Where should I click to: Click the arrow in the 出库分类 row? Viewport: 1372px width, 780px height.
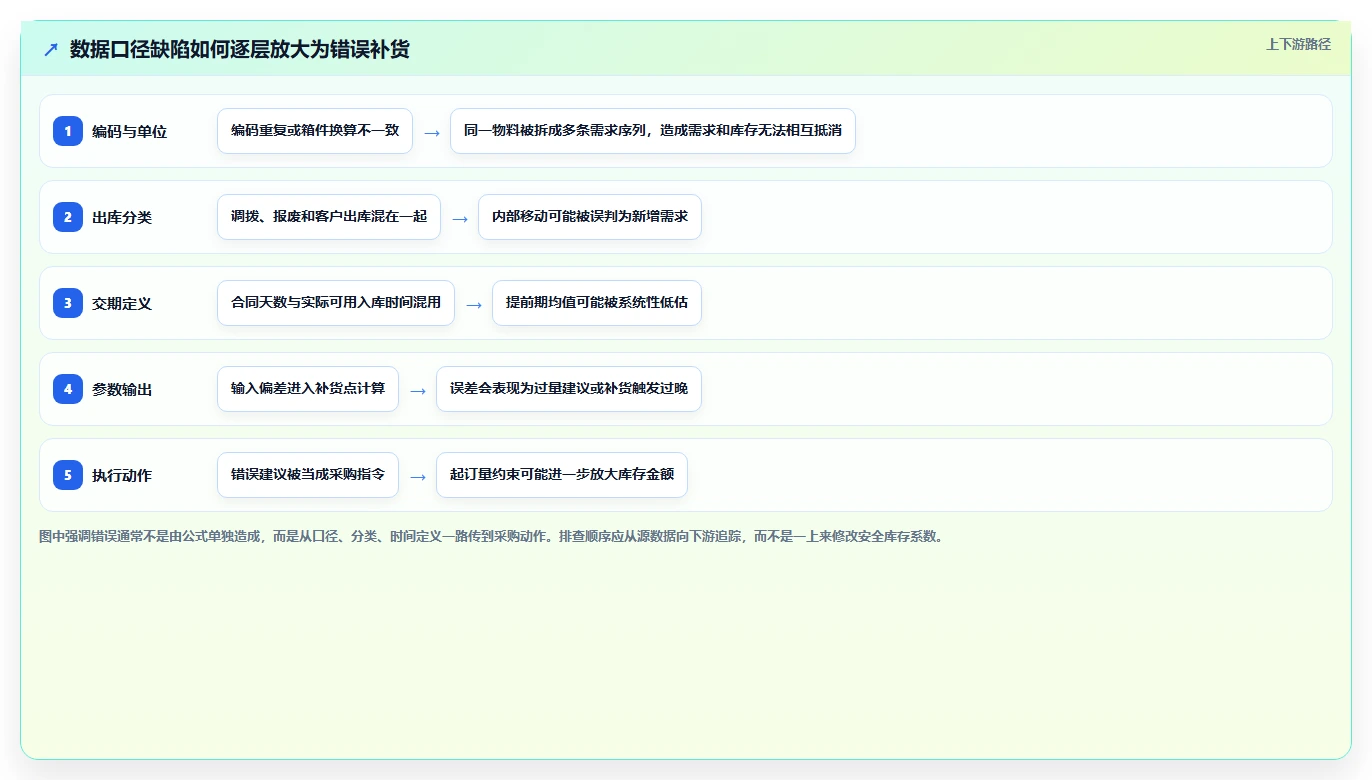pyautogui.click(x=460, y=218)
